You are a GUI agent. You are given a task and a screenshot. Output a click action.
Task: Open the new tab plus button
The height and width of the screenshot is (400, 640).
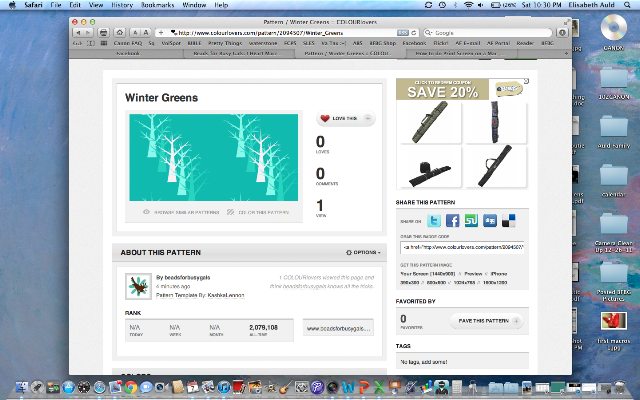tap(566, 53)
